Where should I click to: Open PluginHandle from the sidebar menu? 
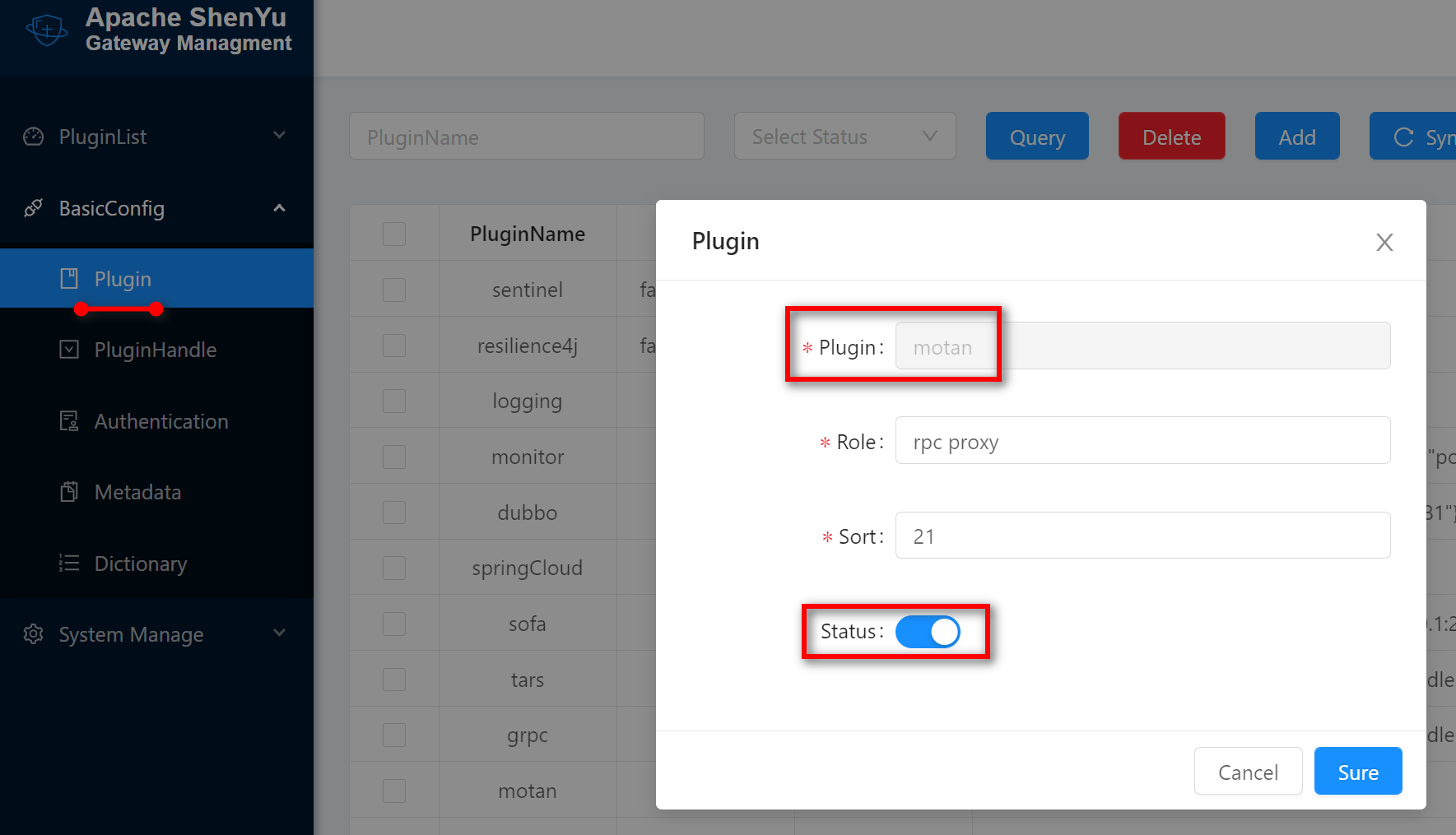[x=156, y=350]
